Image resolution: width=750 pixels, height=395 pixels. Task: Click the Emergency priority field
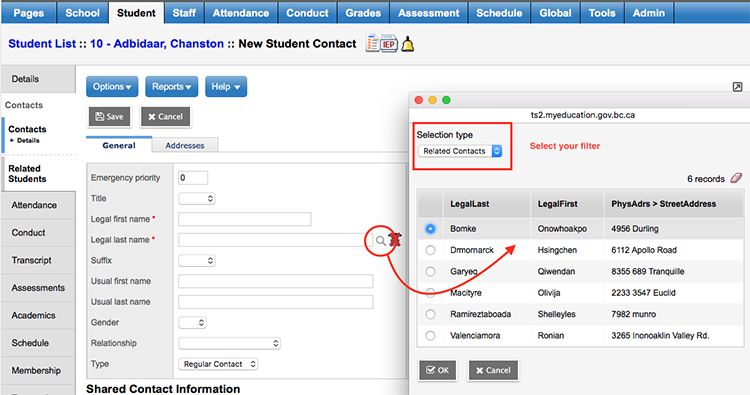click(x=193, y=178)
